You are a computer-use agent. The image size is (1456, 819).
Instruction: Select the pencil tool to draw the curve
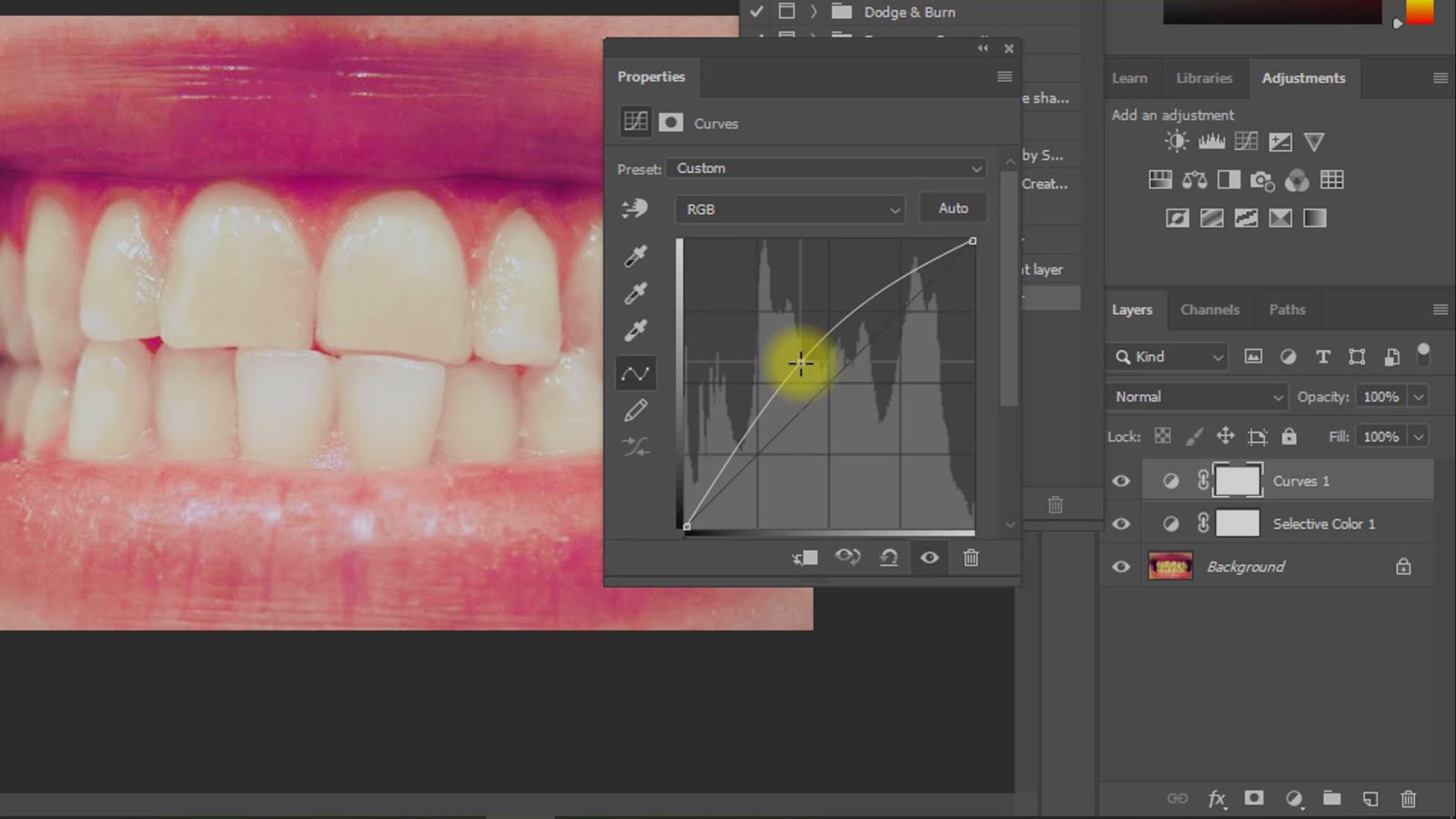point(635,409)
